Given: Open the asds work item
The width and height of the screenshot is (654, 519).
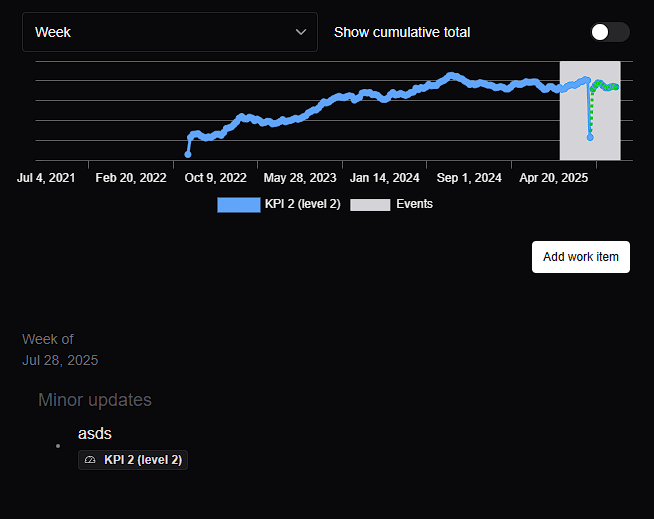Looking at the screenshot, I should tap(95, 434).
